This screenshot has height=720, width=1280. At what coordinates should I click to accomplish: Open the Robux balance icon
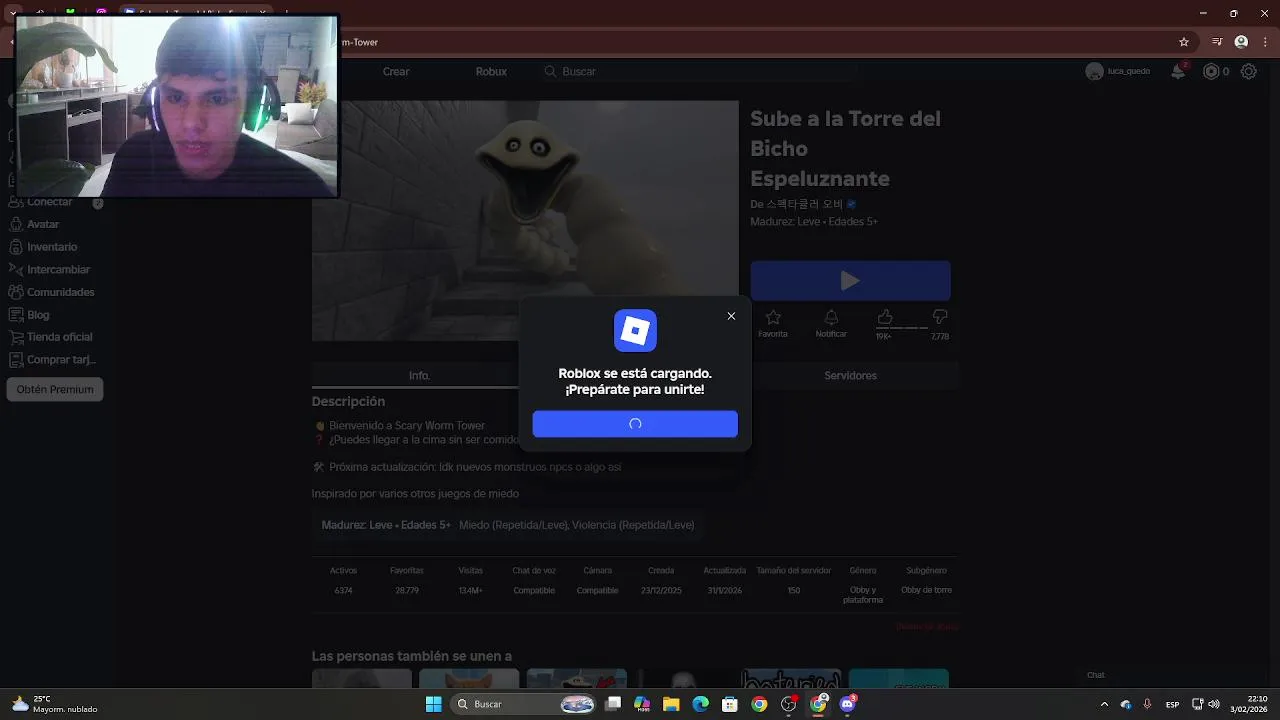pos(1211,71)
